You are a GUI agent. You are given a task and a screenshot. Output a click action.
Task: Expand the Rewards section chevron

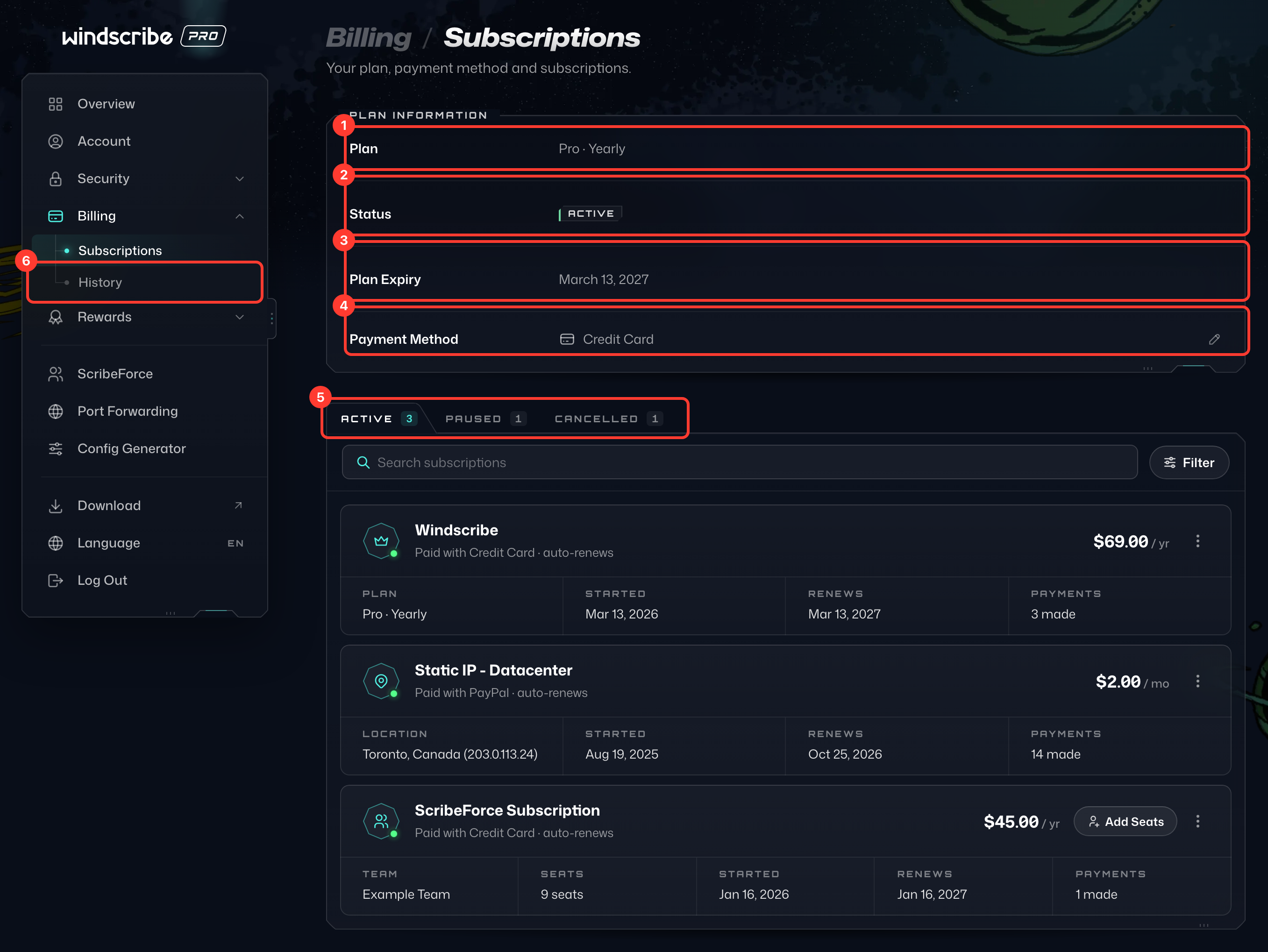coord(240,317)
